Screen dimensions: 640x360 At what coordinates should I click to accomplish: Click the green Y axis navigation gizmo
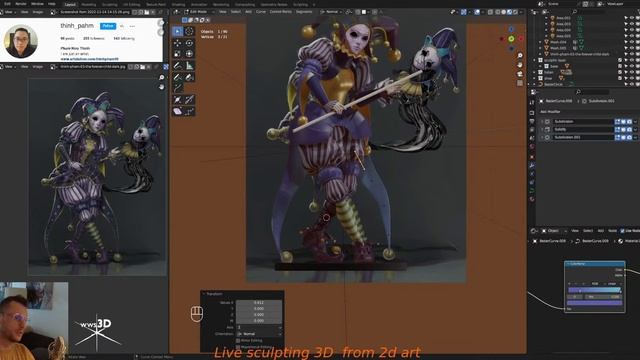click(x=511, y=39)
